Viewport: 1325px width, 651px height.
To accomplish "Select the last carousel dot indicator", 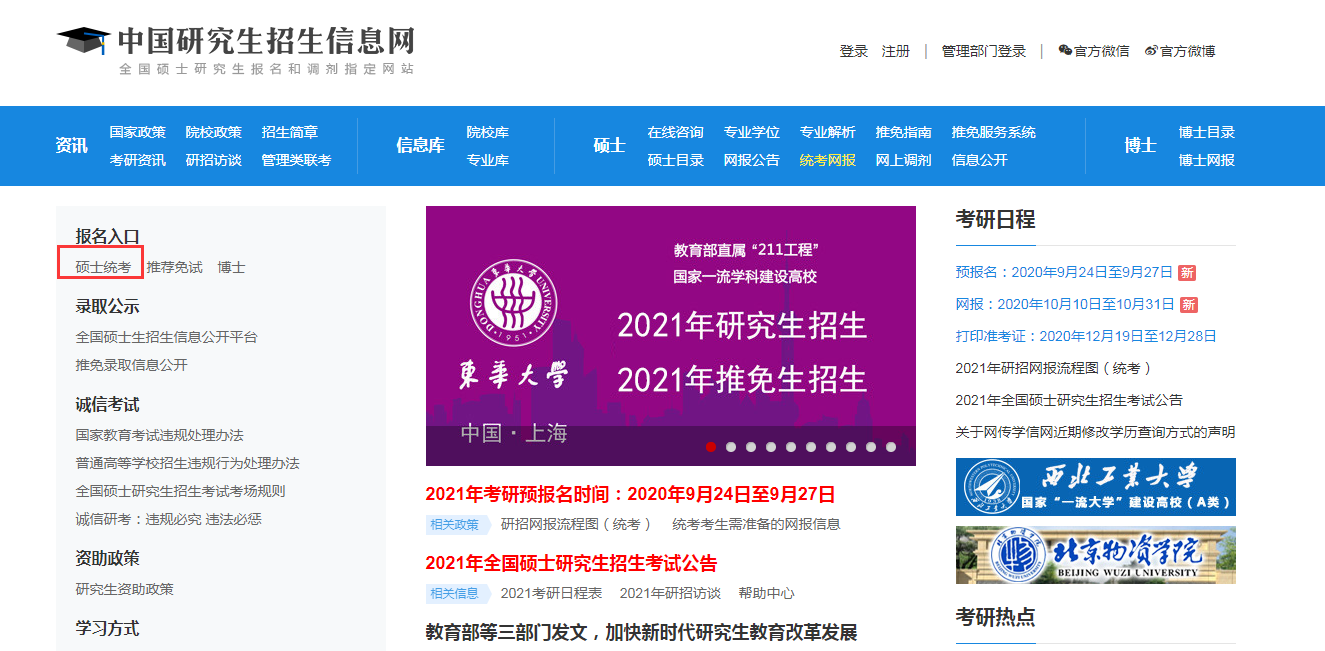I will coord(891,447).
